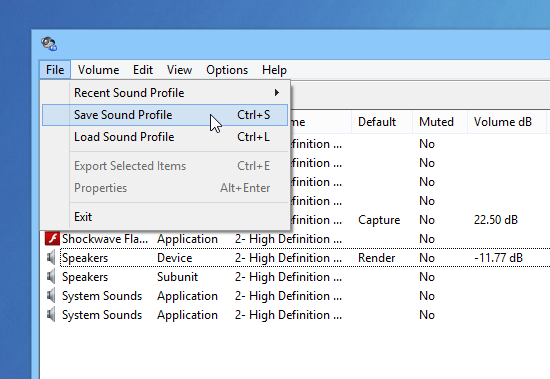
Task: Click the Capture default cell
Action: [379, 220]
